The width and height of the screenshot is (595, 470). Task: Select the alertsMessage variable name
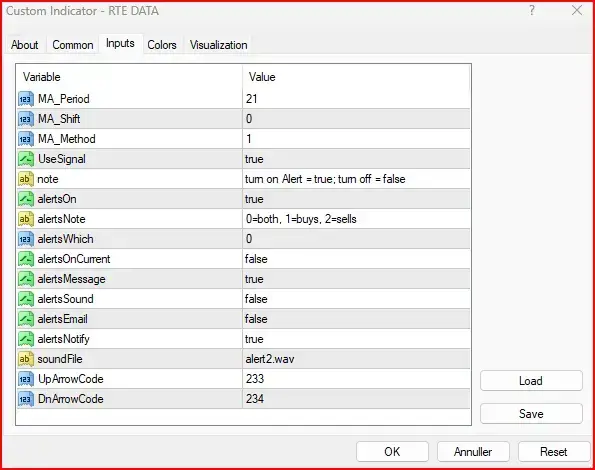[71, 279]
